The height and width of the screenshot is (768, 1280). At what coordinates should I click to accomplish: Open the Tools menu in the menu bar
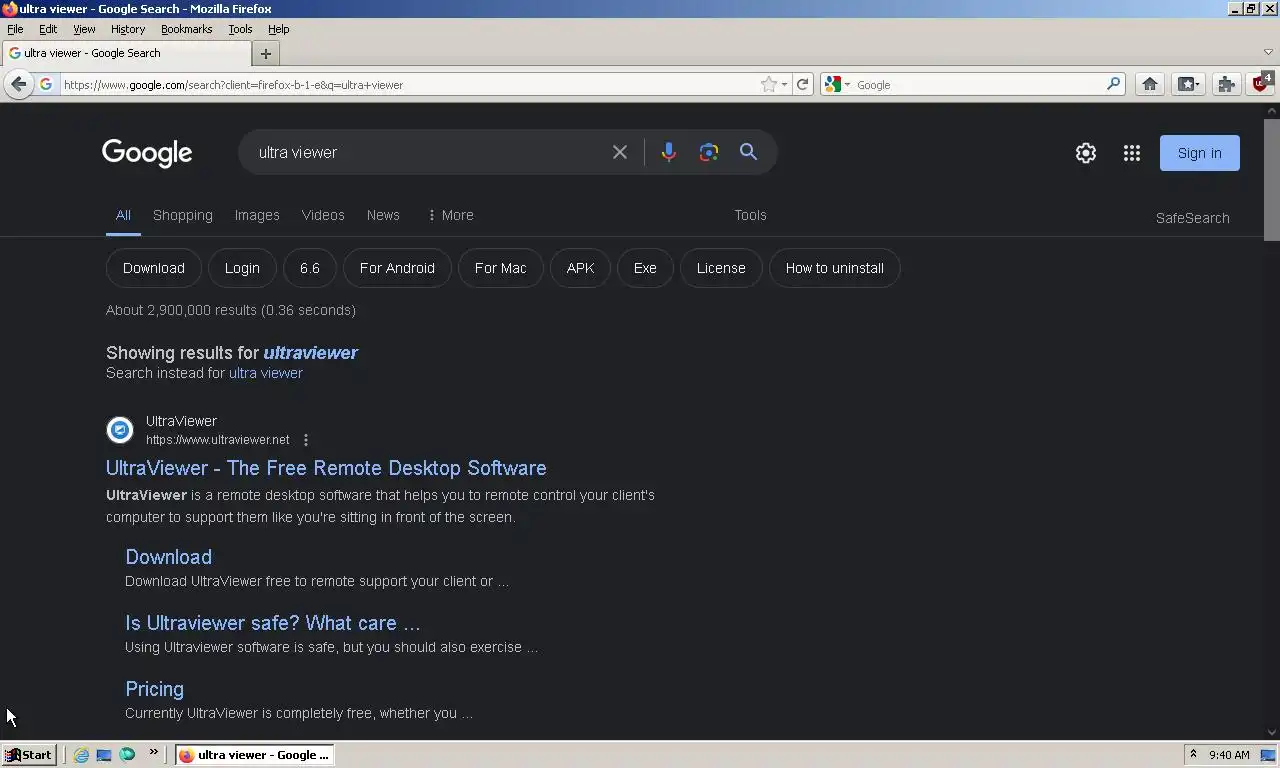tap(240, 29)
